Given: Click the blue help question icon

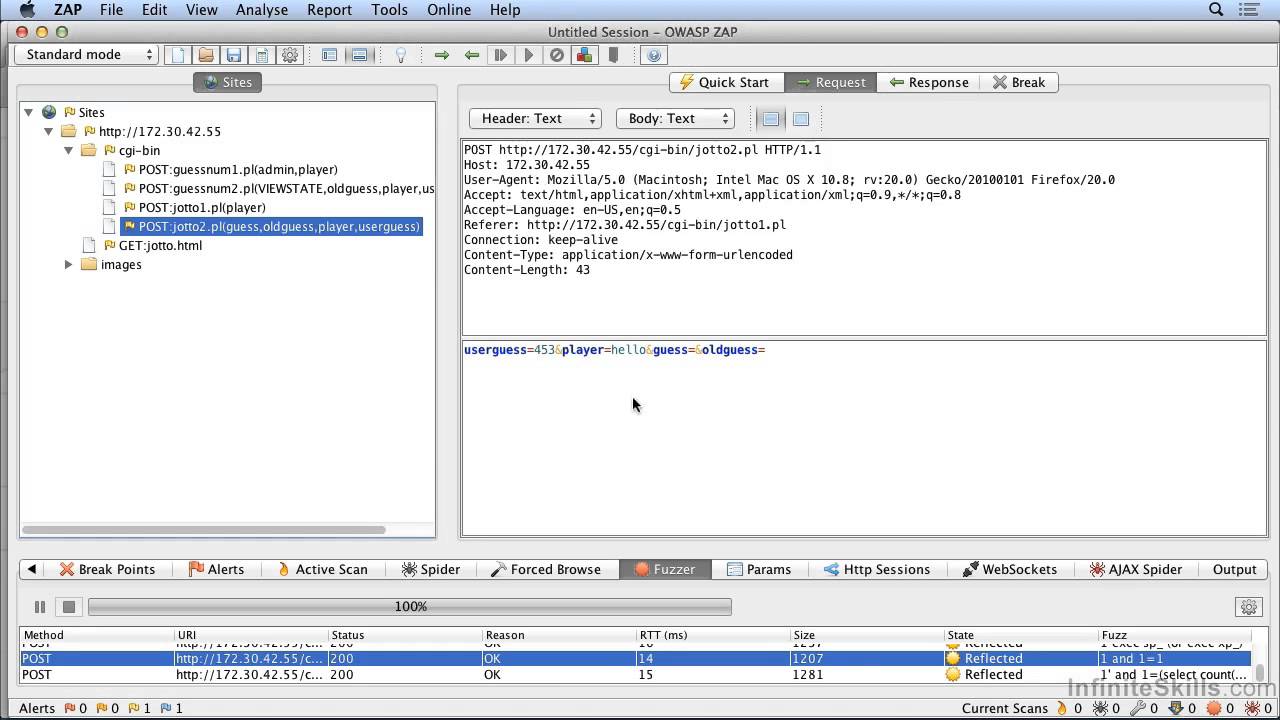Looking at the screenshot, I should [x=654, y=55].
